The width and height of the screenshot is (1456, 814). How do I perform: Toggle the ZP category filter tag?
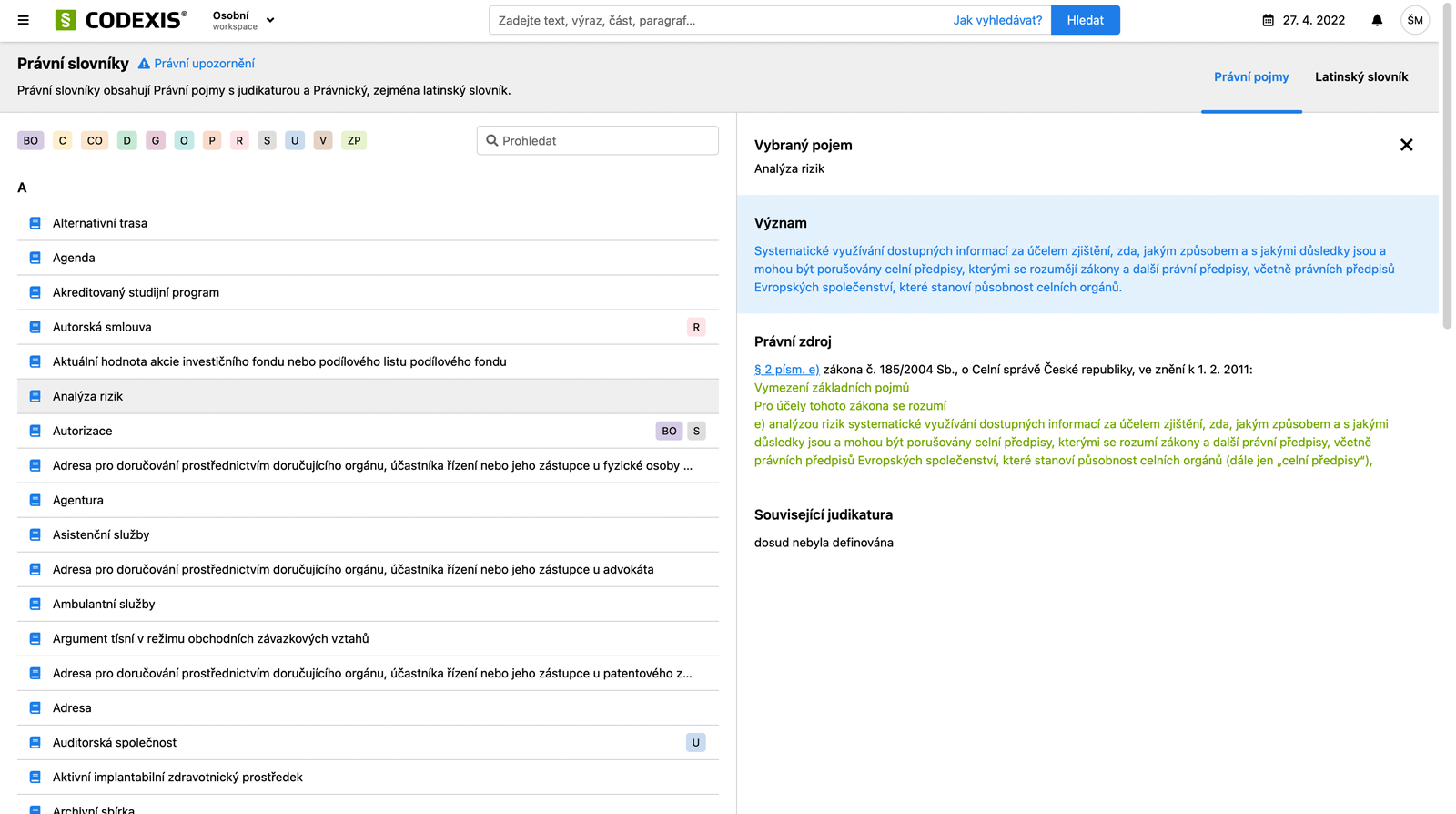354,140
